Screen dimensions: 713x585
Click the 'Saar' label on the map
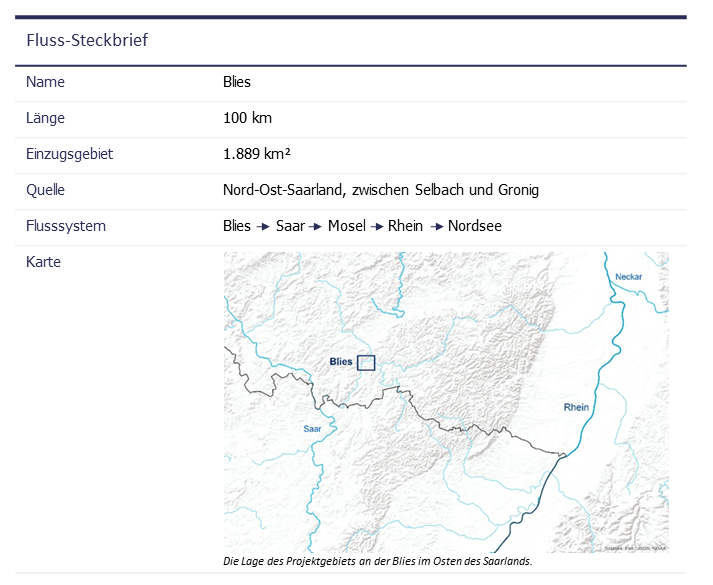(x=312, y=429)
